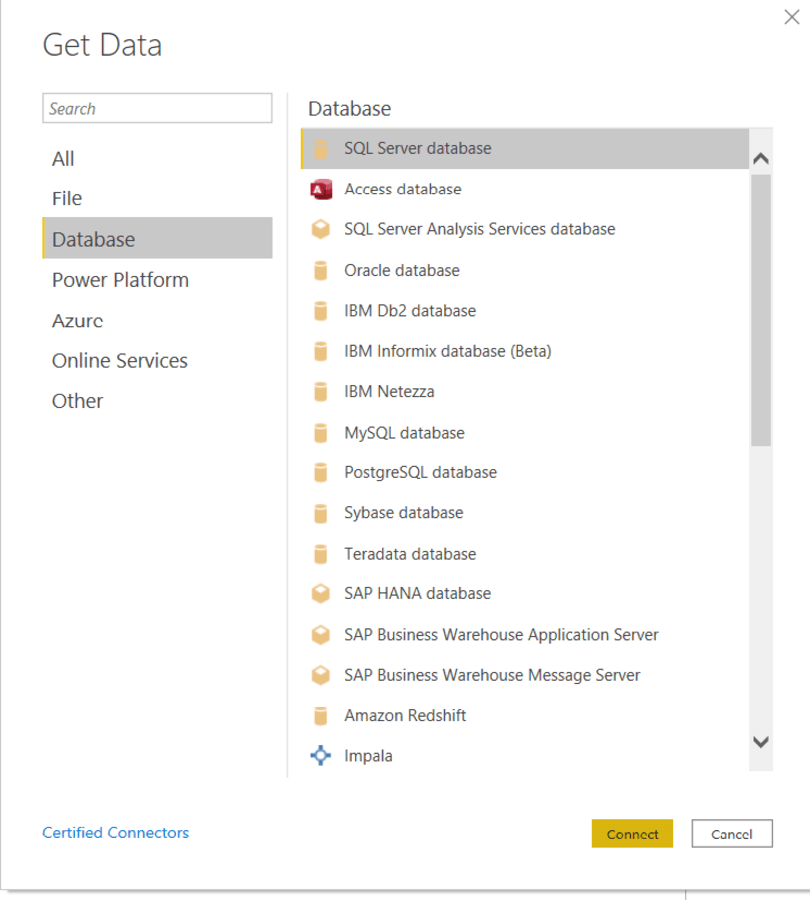810x900 pixels.
Task: Open the Online Services category
Action: (x=157, y=360)
